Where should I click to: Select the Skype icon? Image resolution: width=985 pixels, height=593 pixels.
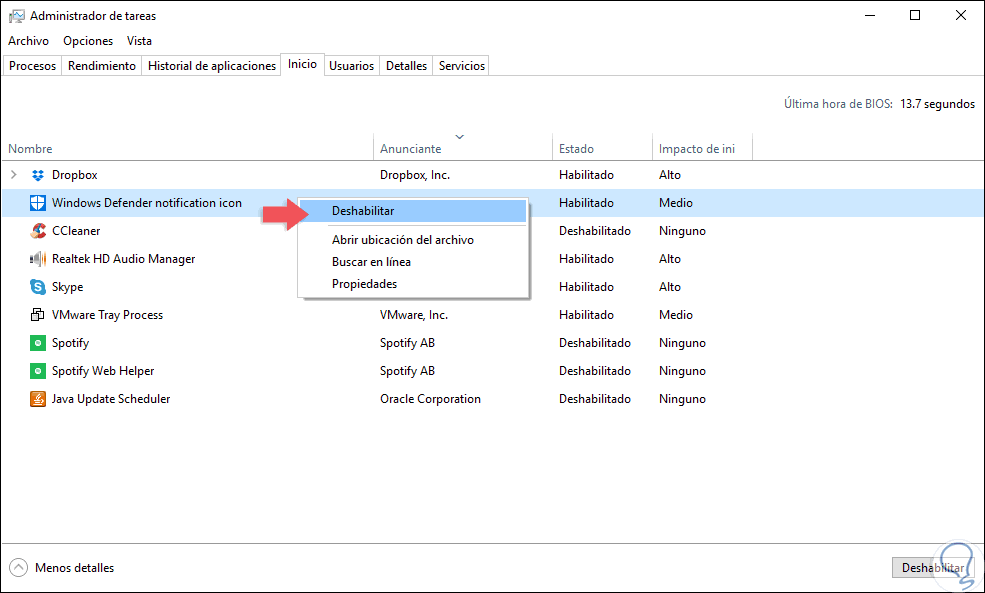tap(38, 287)
